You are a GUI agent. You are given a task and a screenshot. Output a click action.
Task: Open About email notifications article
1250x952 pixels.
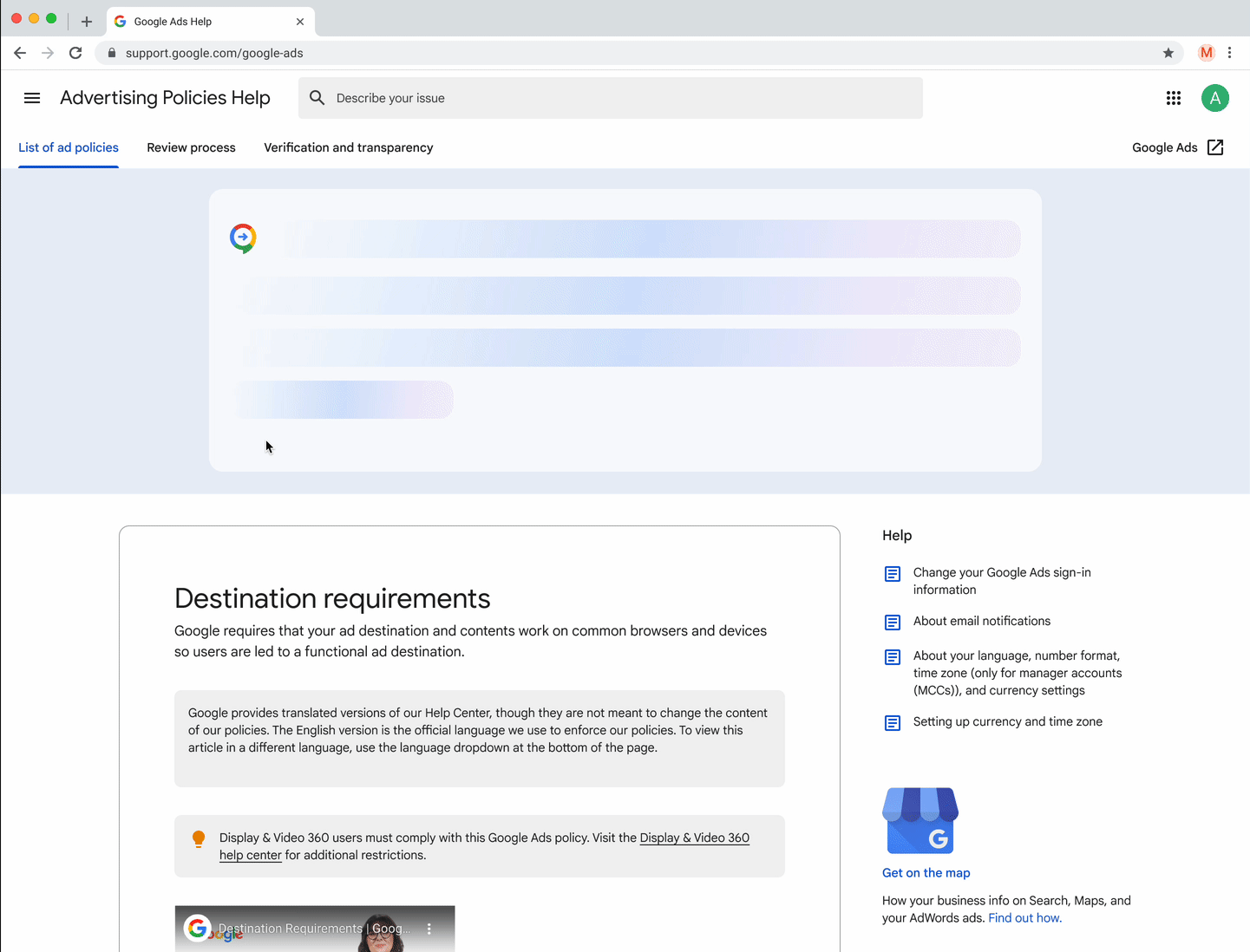[x=982, y=621]
